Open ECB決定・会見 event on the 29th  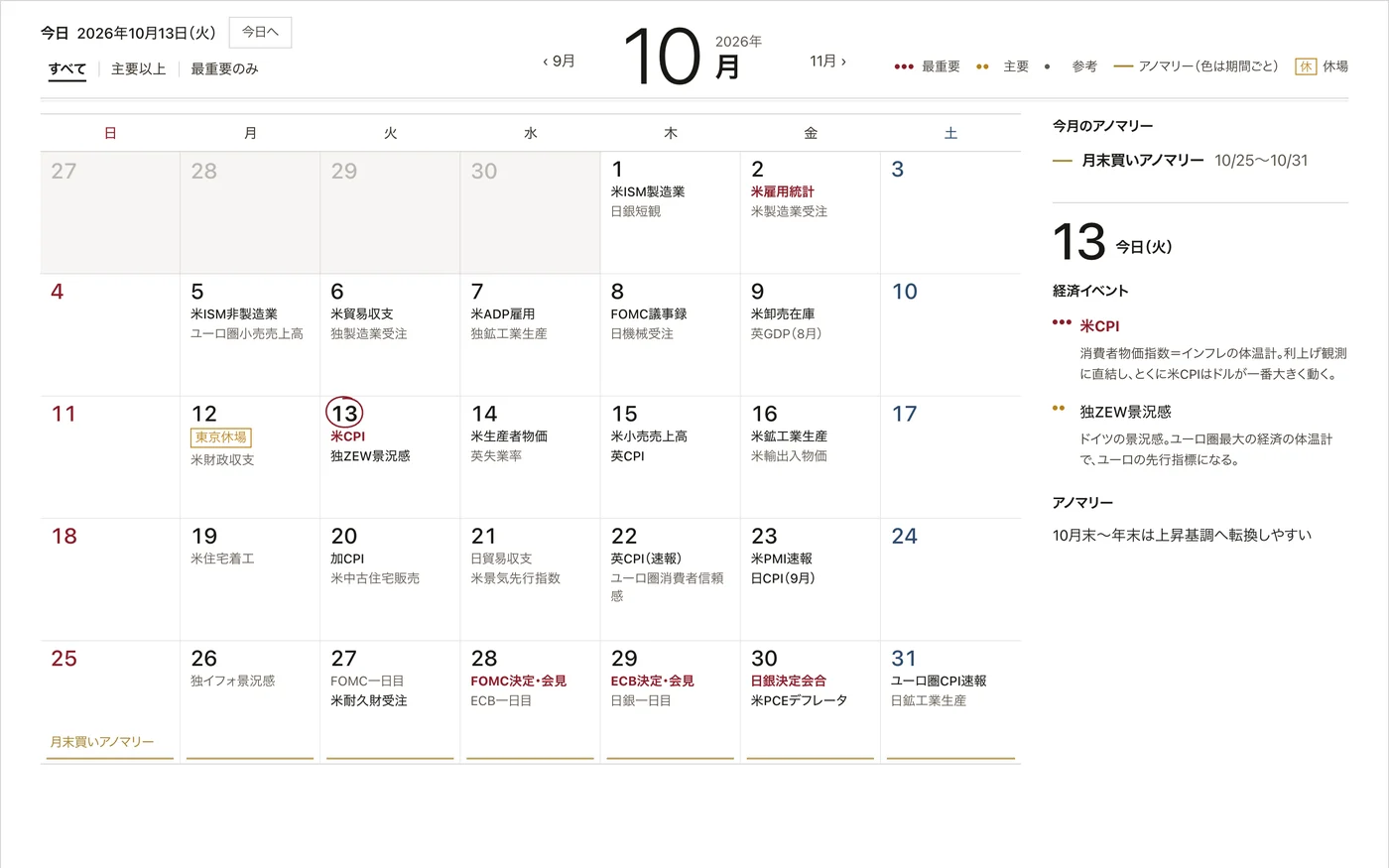652,681
